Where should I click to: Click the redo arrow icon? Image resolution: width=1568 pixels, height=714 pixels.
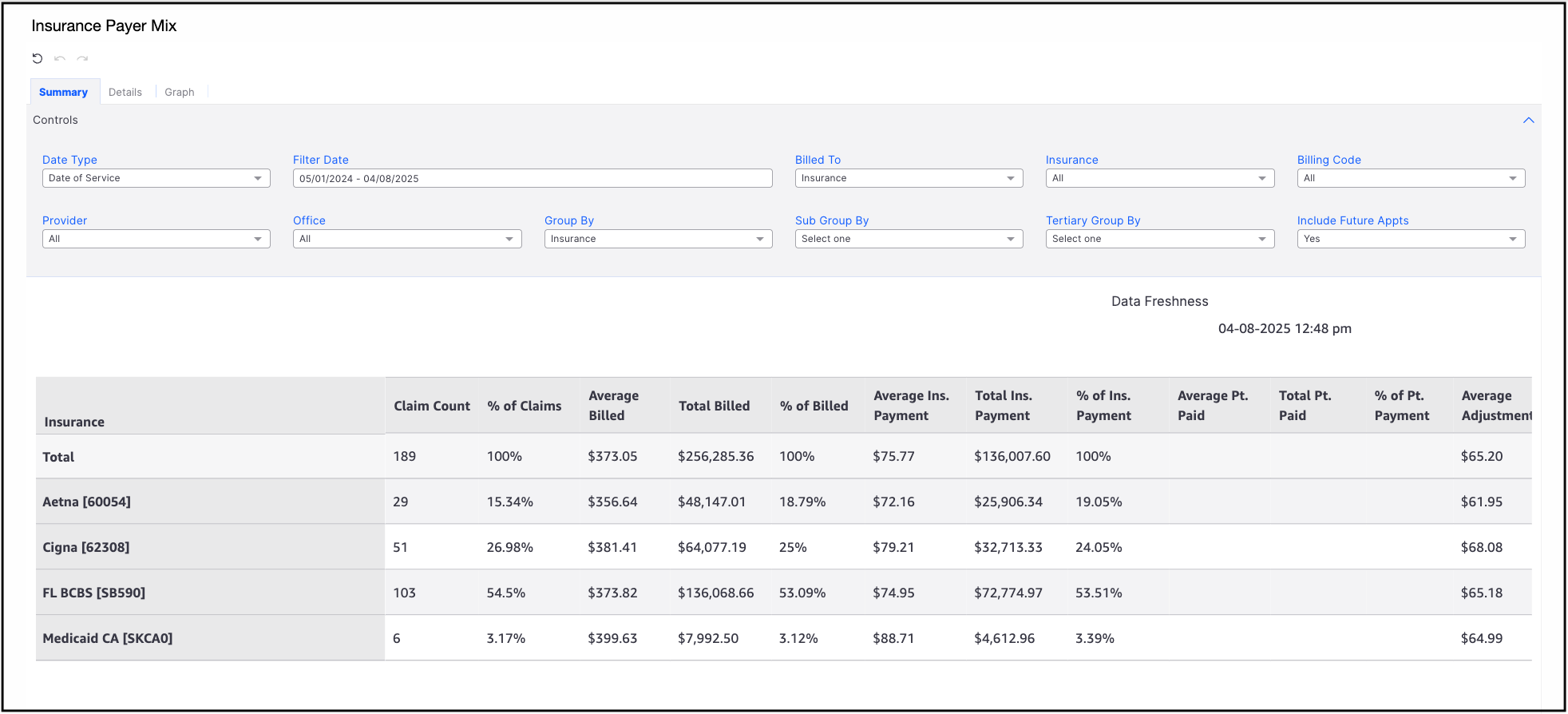82,58
